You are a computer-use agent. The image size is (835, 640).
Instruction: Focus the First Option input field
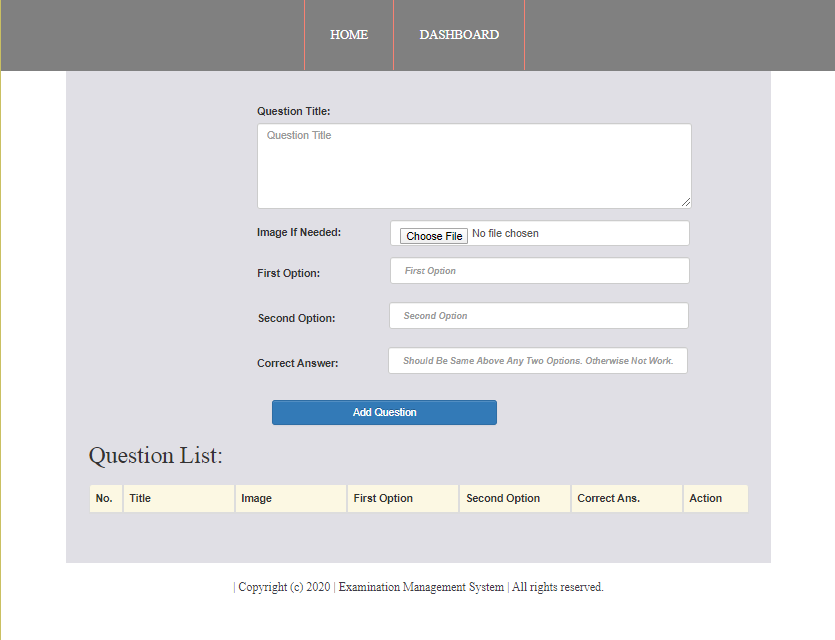point(539,271)
